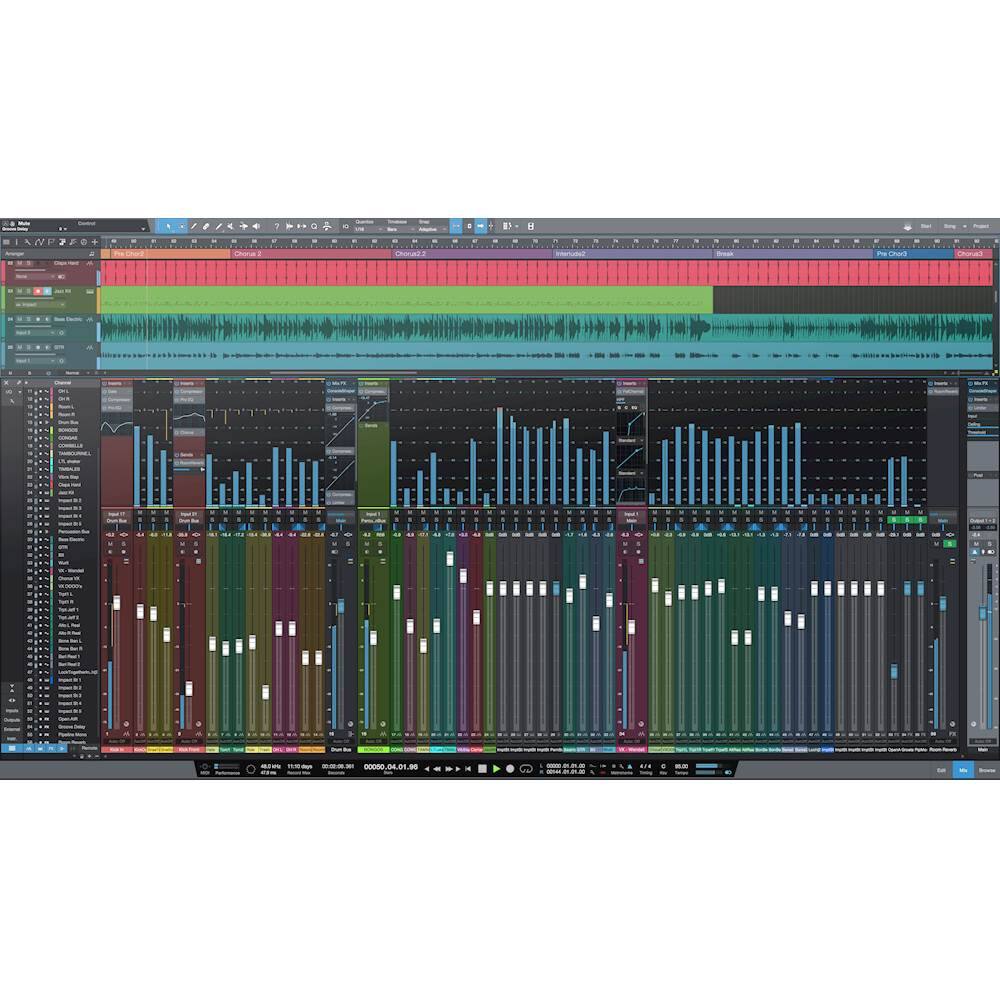This screenshot has width=1000, height=1000.
Task: Mute the Claps Hard track
Action: pos(17,263)
